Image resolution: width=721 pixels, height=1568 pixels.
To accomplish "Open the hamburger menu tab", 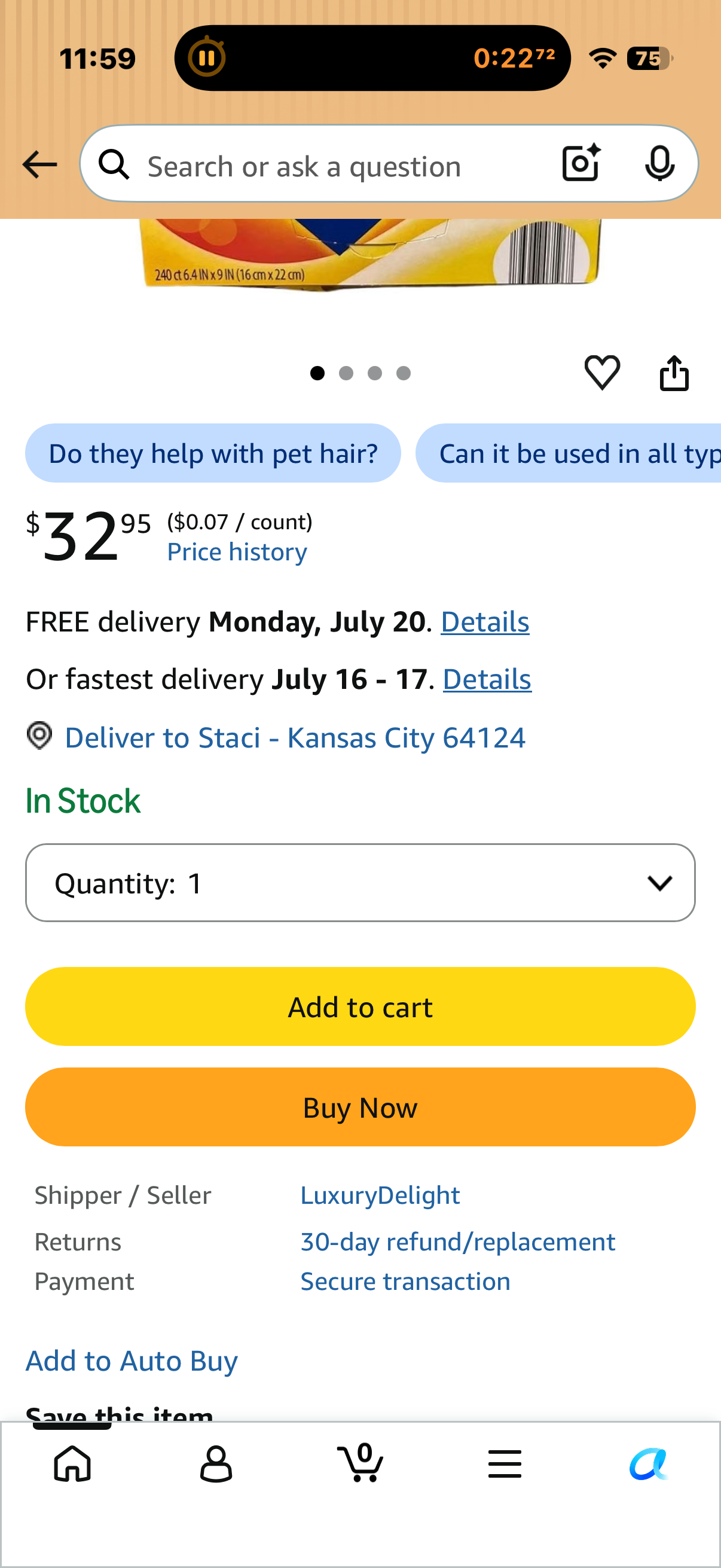I will tap(505, 1463).
